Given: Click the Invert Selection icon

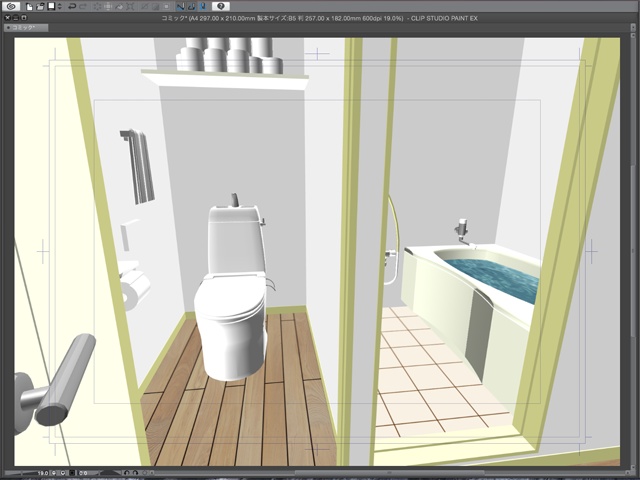Looking at the screenshot, I should [x=156, y=7].
